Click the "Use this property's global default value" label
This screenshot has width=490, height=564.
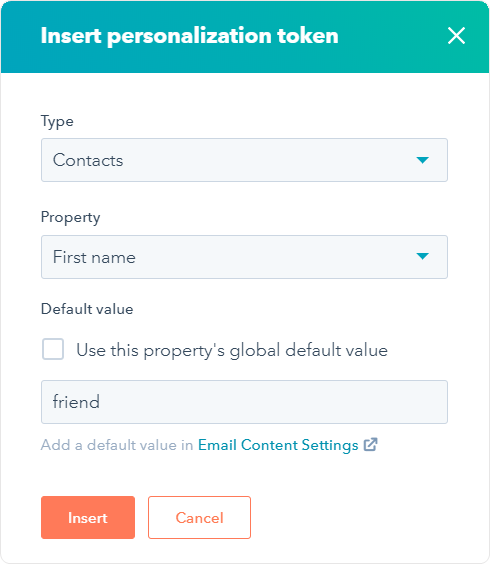(x=232, y=350)
